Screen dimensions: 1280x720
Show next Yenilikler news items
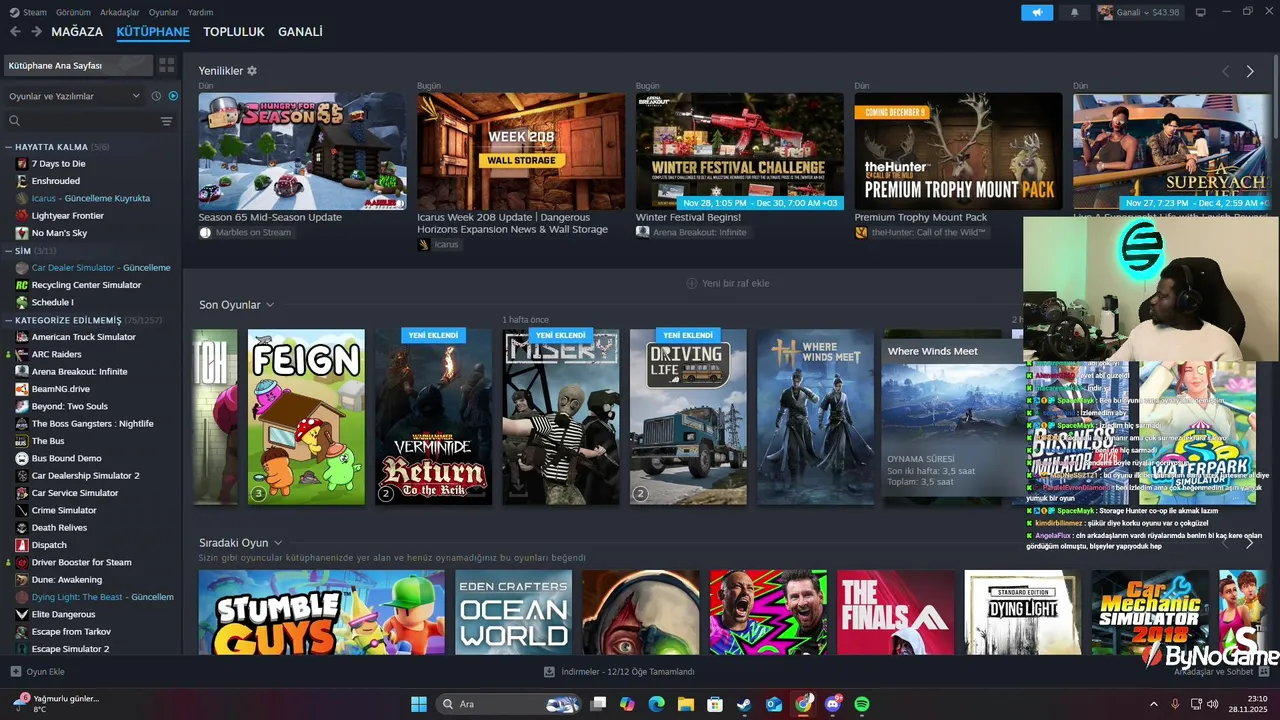click(1249, 72)
